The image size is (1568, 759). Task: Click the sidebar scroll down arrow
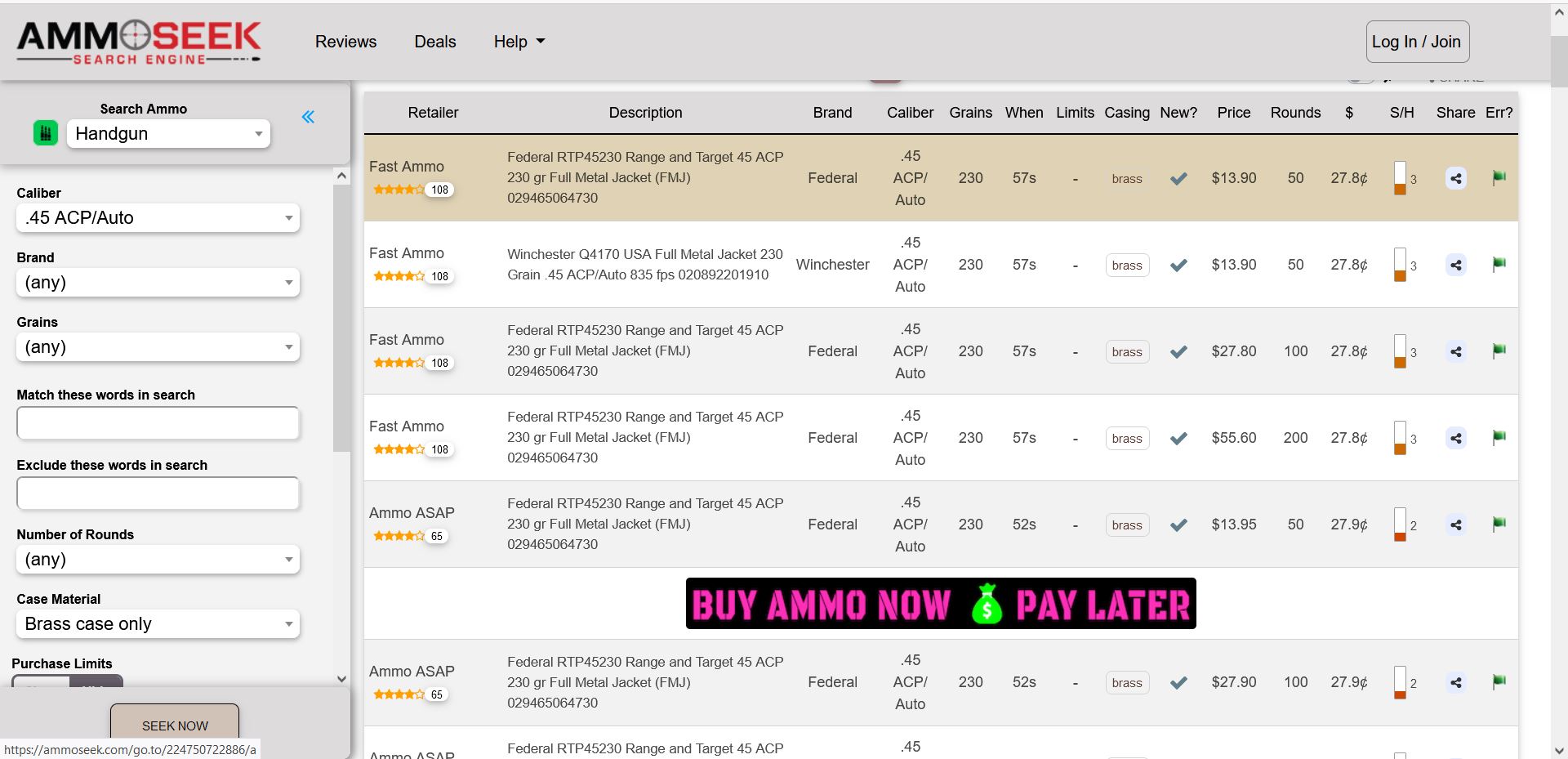point(341,679)
